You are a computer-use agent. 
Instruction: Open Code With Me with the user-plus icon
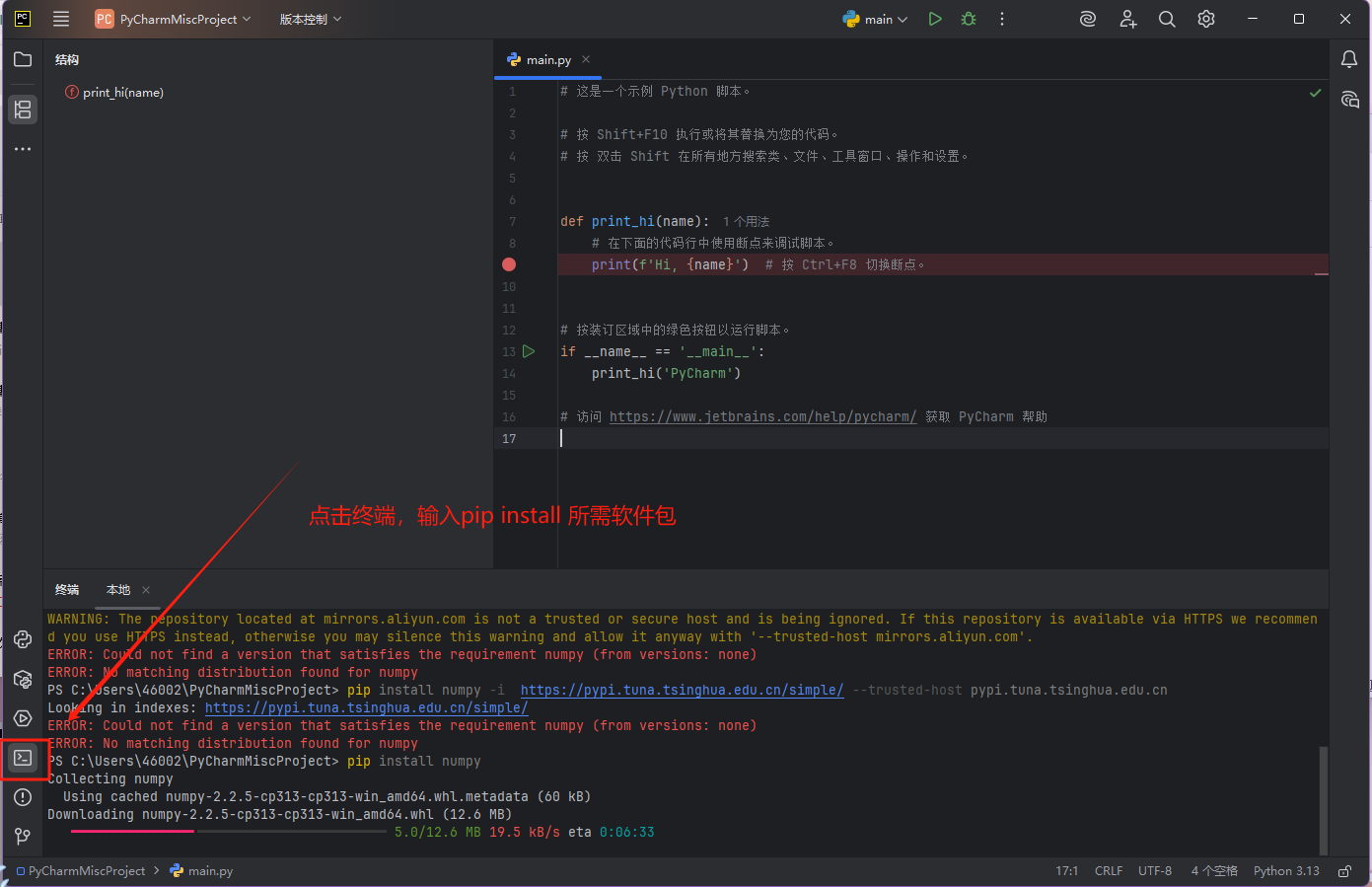coord(1127,18)
